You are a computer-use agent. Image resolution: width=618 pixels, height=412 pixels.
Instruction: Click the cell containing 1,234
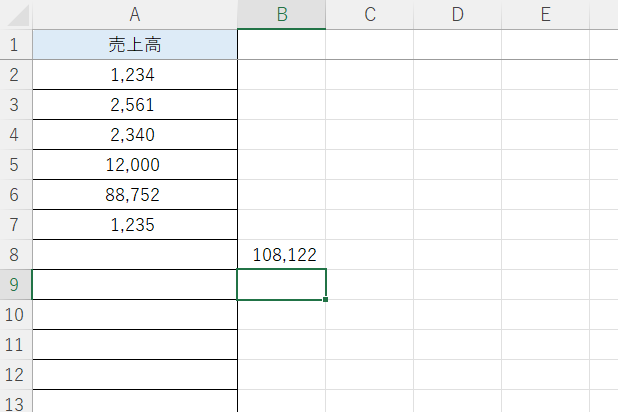coord(135,75)
